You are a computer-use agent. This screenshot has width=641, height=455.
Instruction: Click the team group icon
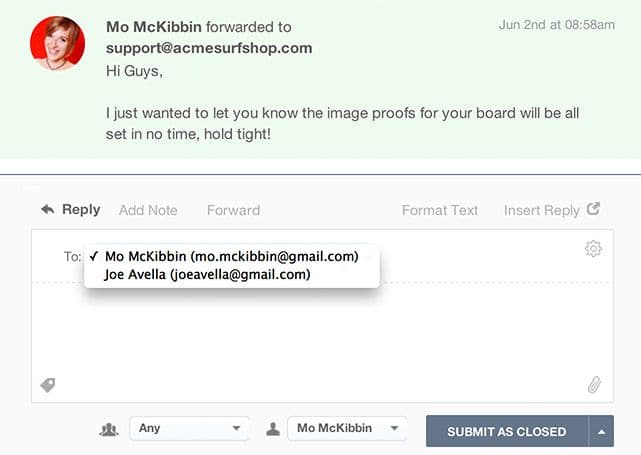(109, 429)
